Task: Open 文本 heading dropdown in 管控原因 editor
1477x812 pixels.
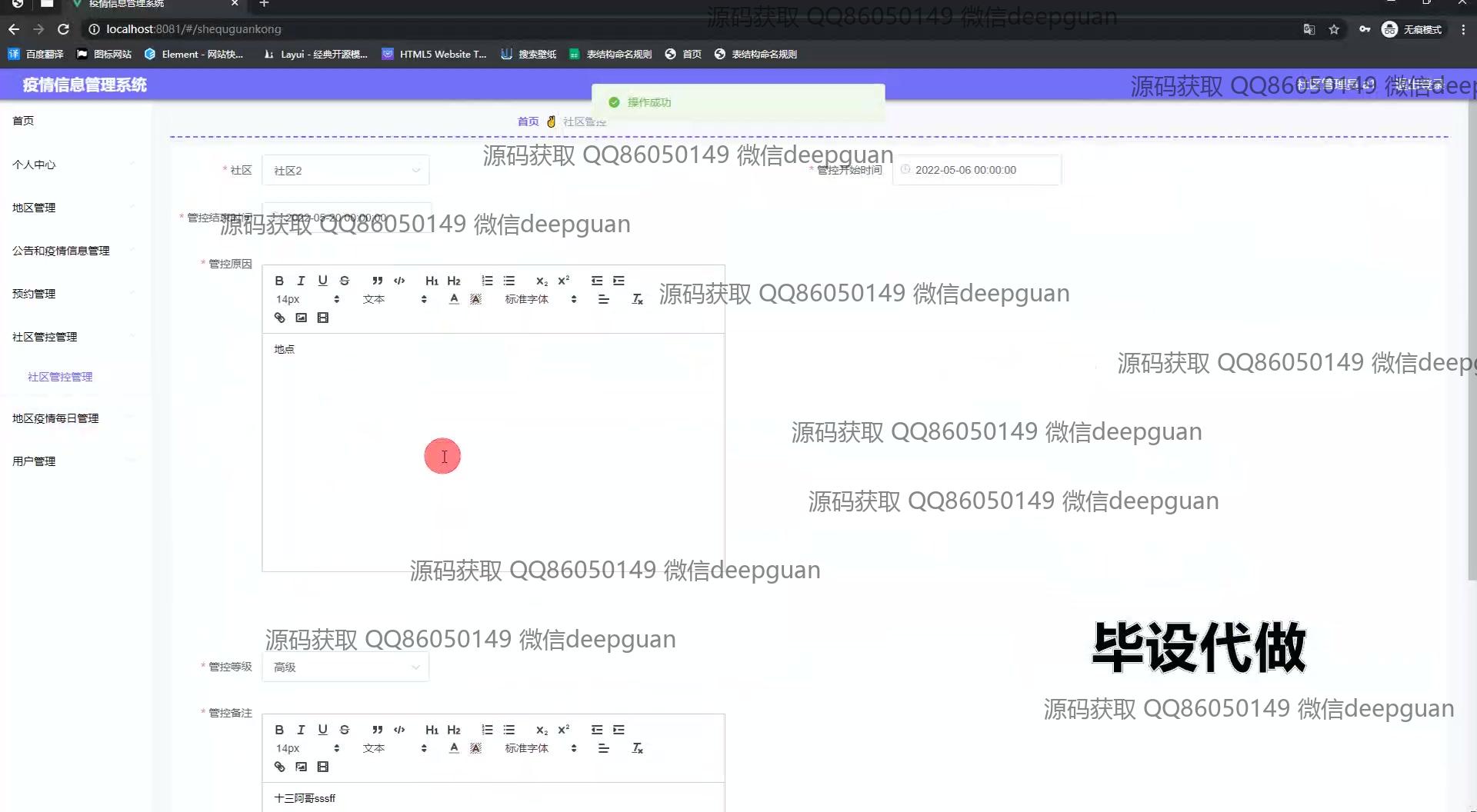Action: pyautogui.click(x=395, y=299)
